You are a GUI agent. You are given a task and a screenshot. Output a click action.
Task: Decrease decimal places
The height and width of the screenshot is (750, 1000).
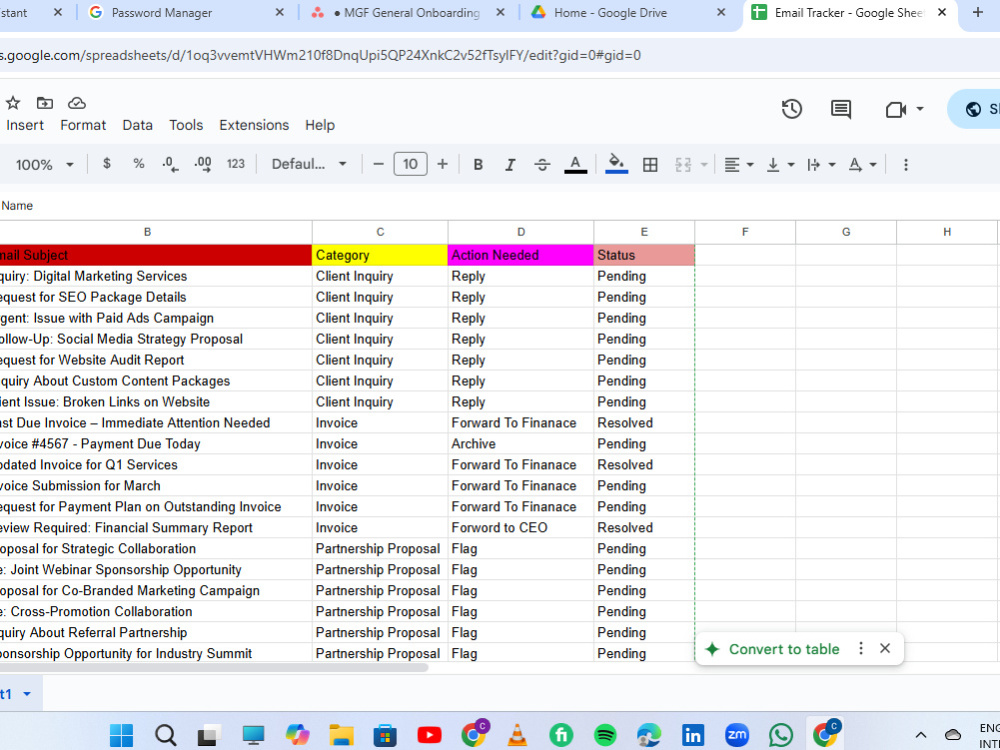click(170, 165)
